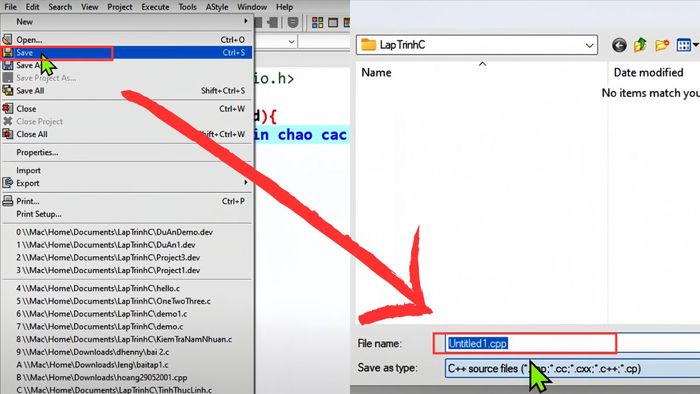Choose Open... from the File menu
Screen dimensions: 700x394
(126, 40)
